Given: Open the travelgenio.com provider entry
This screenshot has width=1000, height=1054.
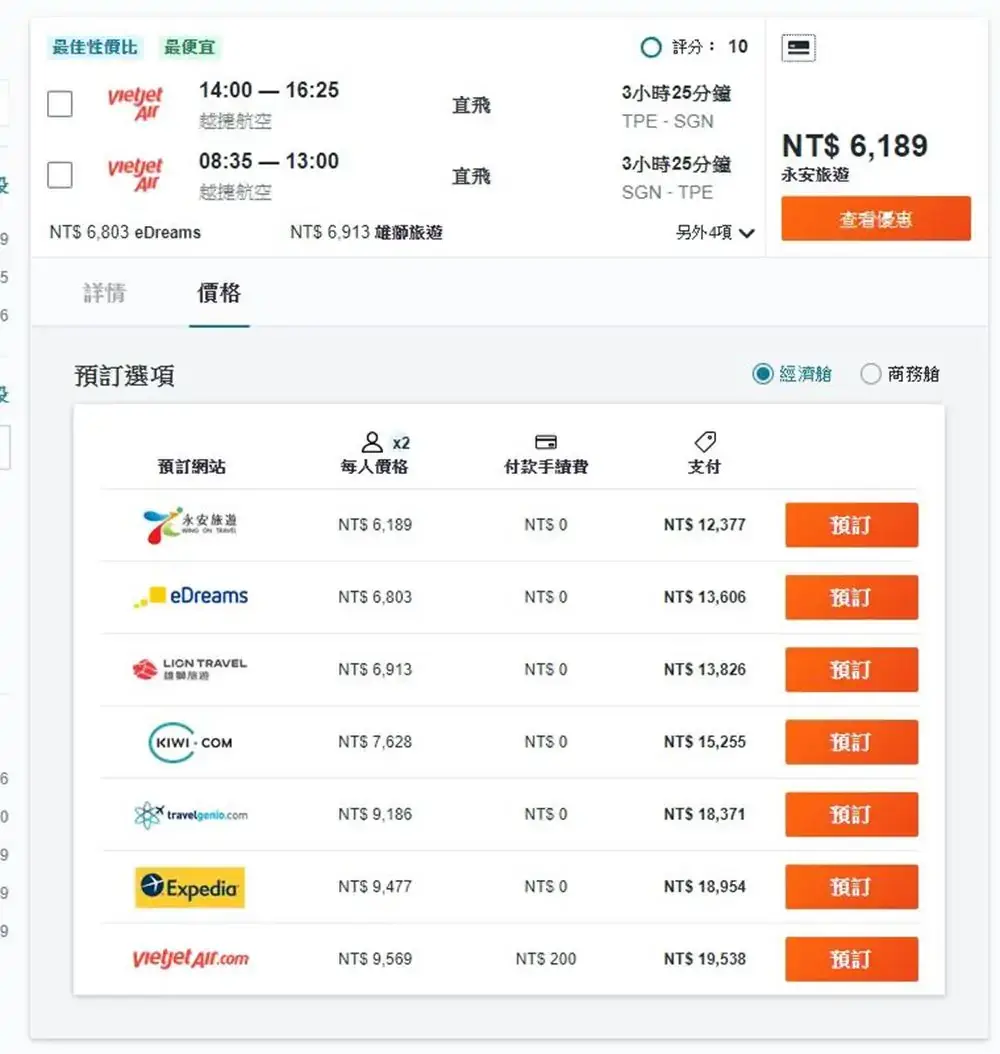Looking at the screenshot, I should [189, 814].
